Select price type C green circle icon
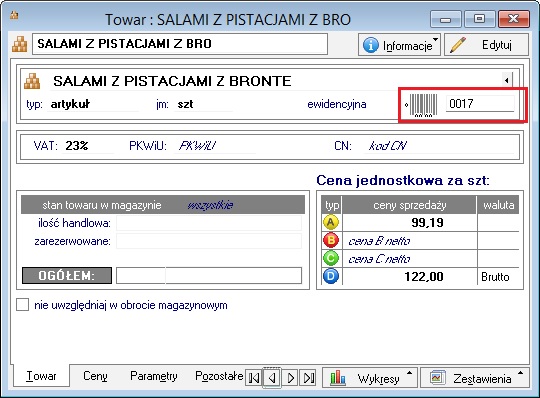 coord(331,258)
